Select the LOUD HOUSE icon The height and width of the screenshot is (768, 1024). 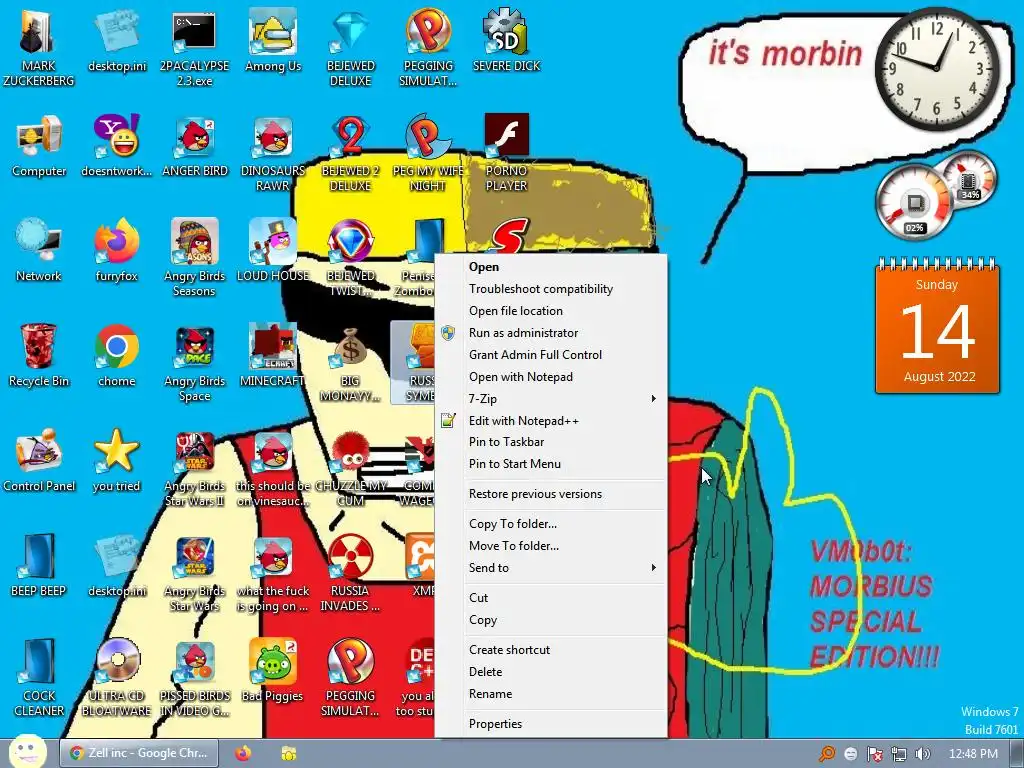click(x=272, y=251)
